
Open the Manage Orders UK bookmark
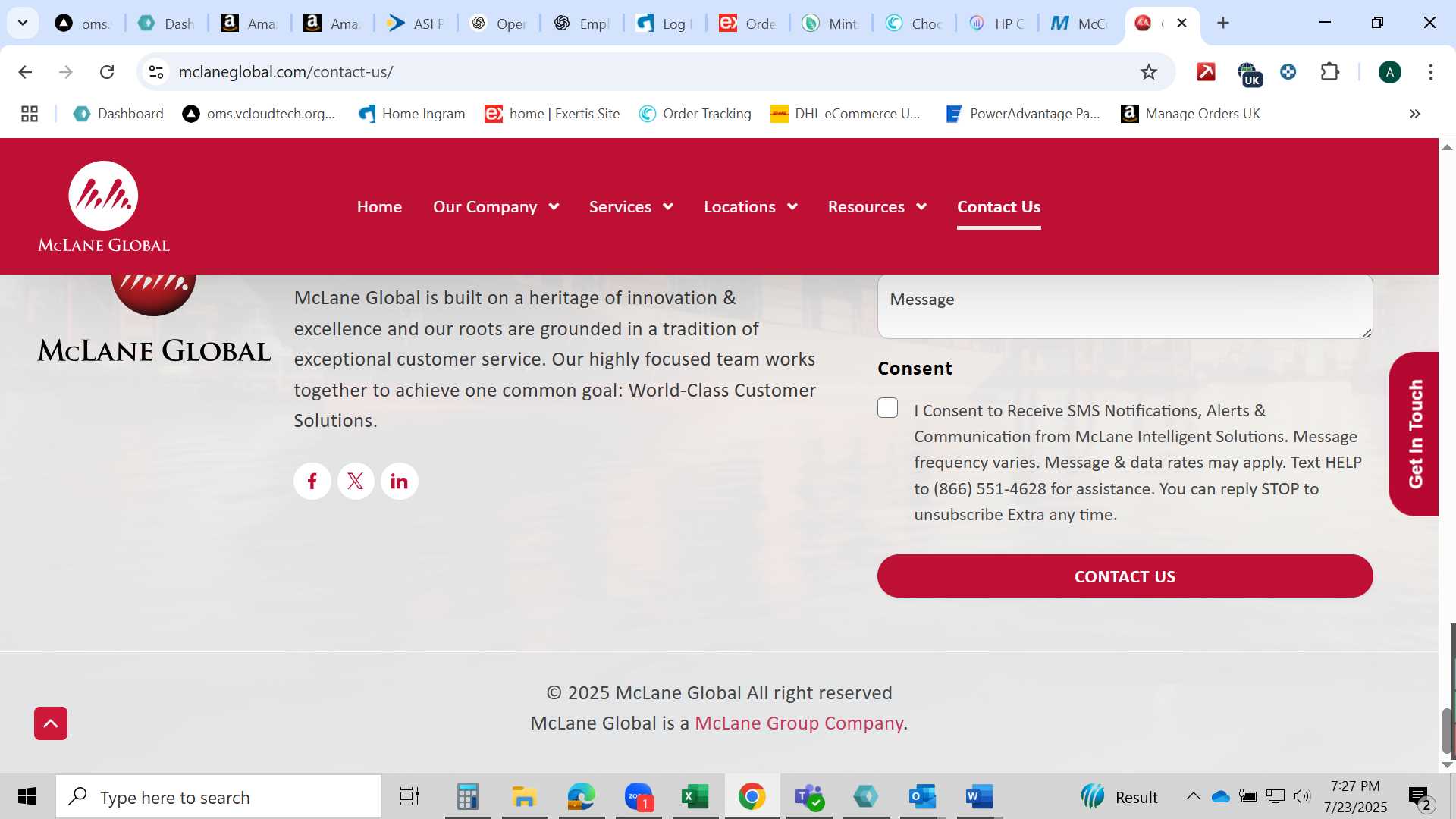(x=1191, y=114)
